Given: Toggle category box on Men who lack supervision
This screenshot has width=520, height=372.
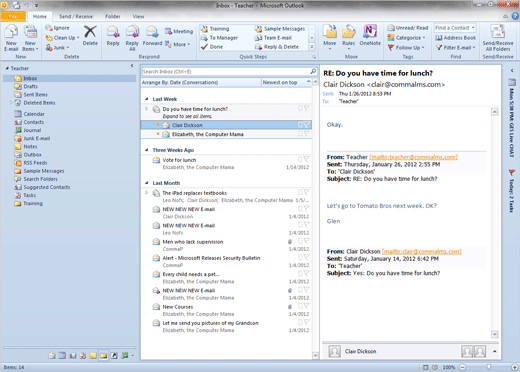Looking at the screenshot, I should (300, 241).
